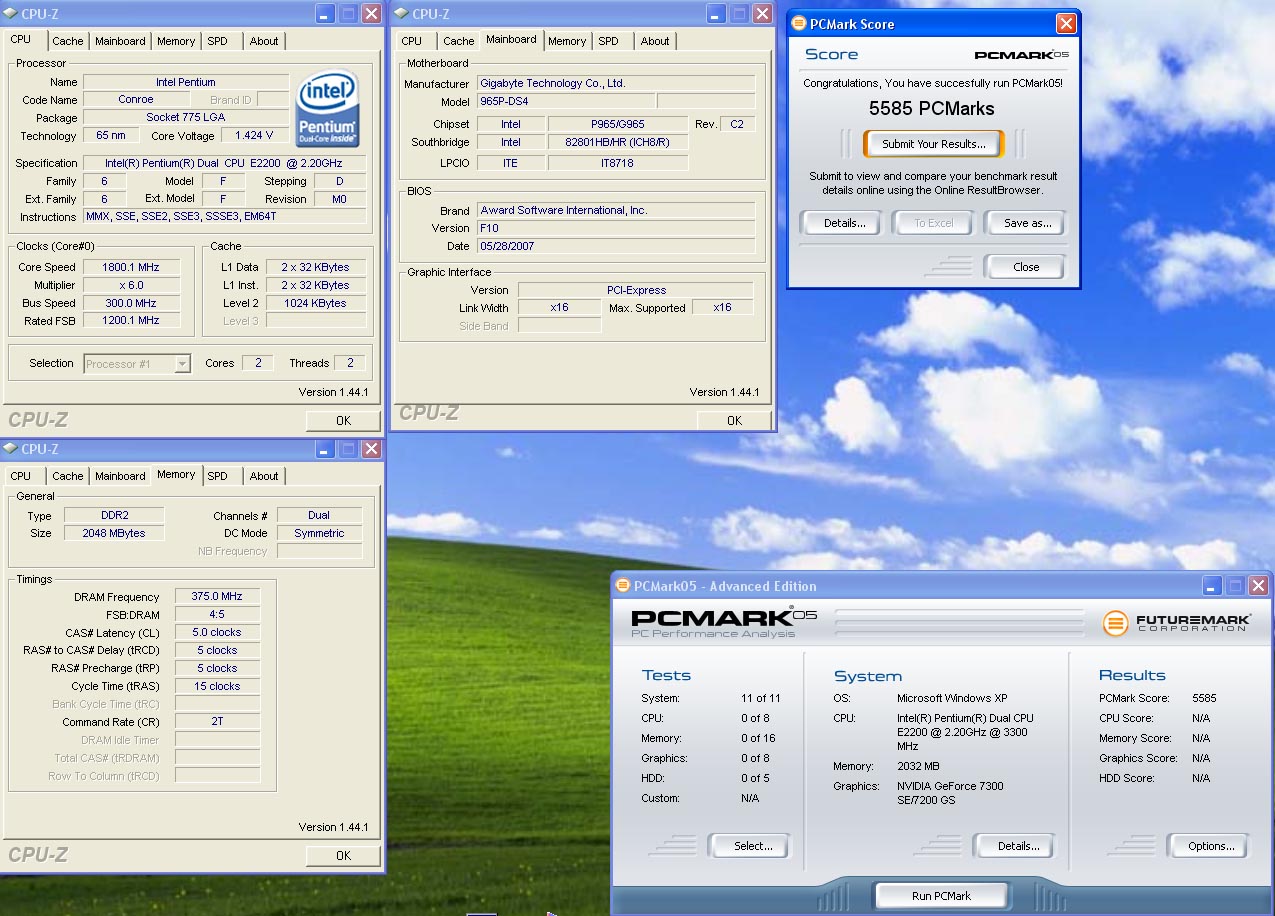
Task: Click Close button in PCMark Score dialog
Action: [x=1026, y=267]
